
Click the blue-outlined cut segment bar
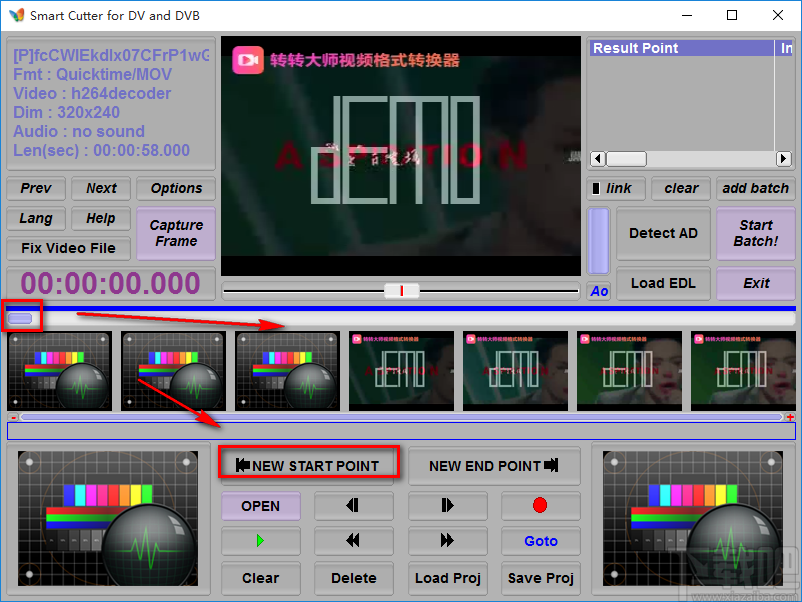pos(402,431)
